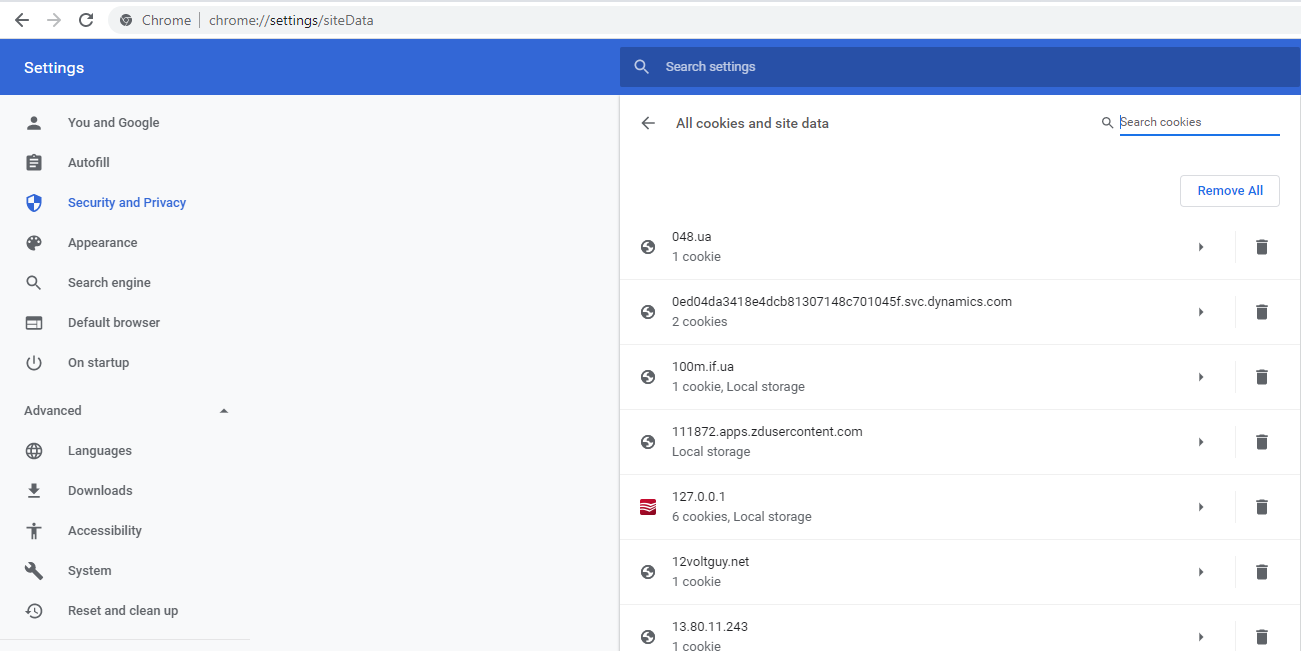Click the person icon for You and Google
Image resolution: width=1301 pixels, height=651 pixels.
click(x=34, y=123)
